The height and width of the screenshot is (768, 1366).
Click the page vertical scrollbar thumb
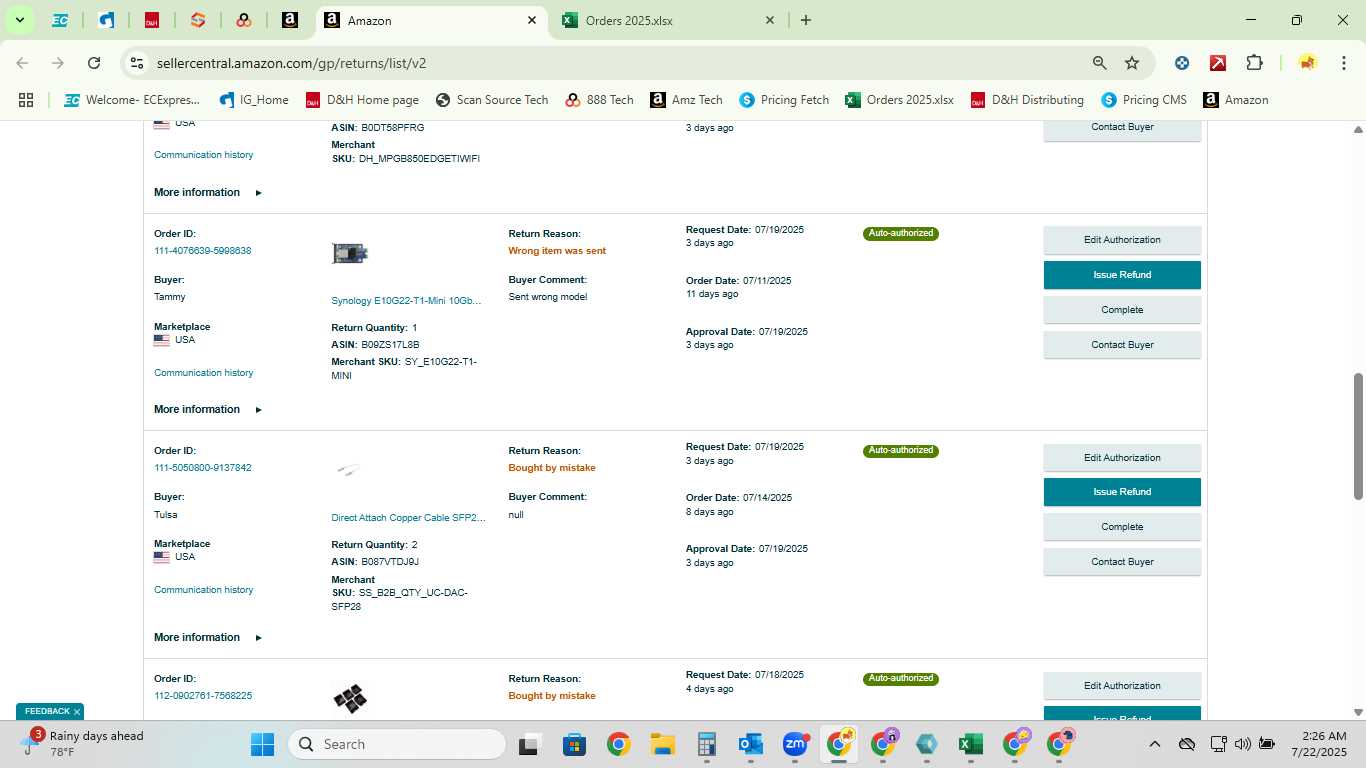click(1358, 436)
